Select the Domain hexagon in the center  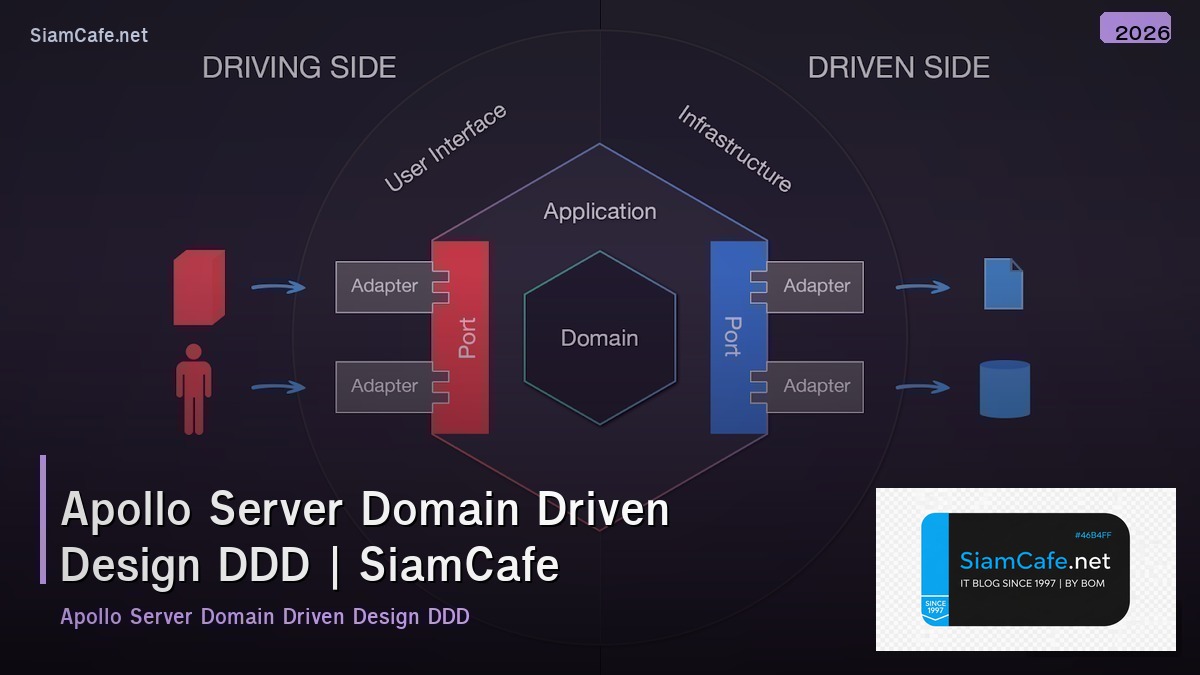(x=600, y=338)
